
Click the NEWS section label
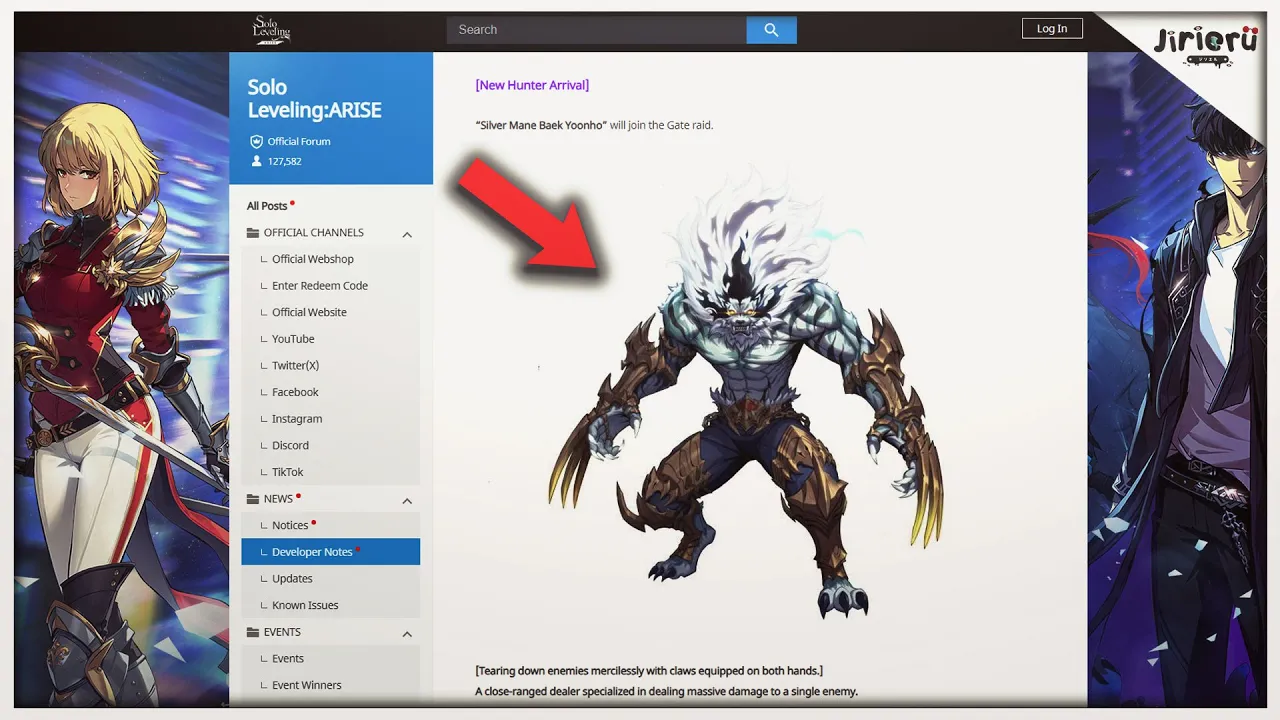click(x=278, y=499)
